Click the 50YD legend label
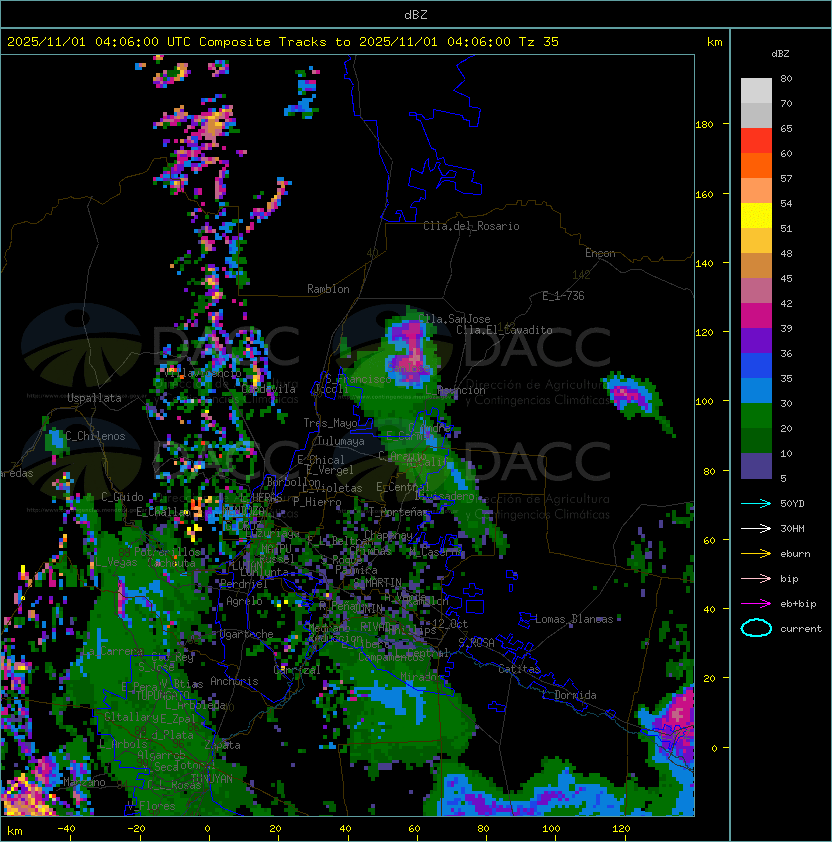The image size is (832, 842). click(792, 503)
